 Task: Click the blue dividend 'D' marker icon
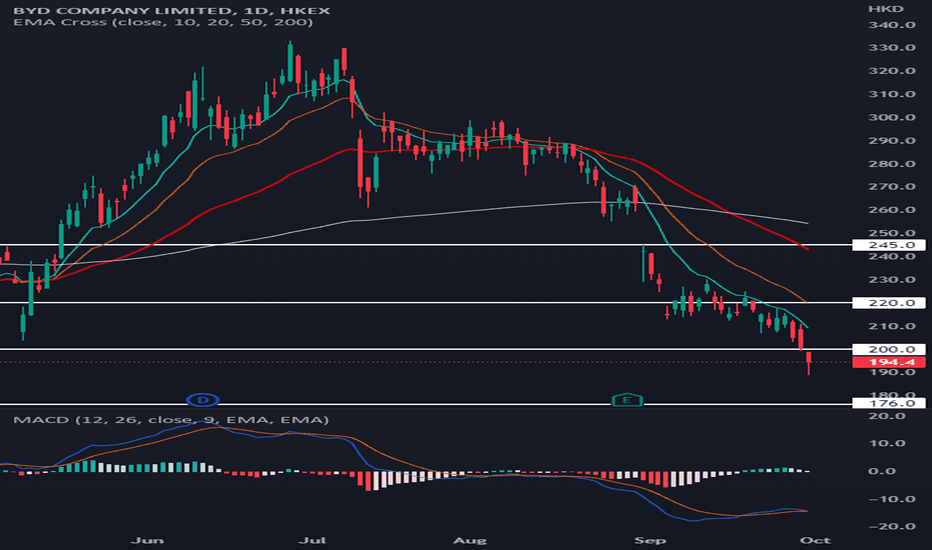(x=203, y=400)
